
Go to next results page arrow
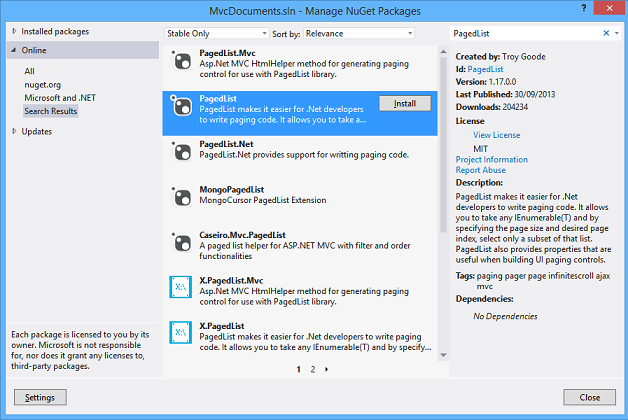coord(326,369)
